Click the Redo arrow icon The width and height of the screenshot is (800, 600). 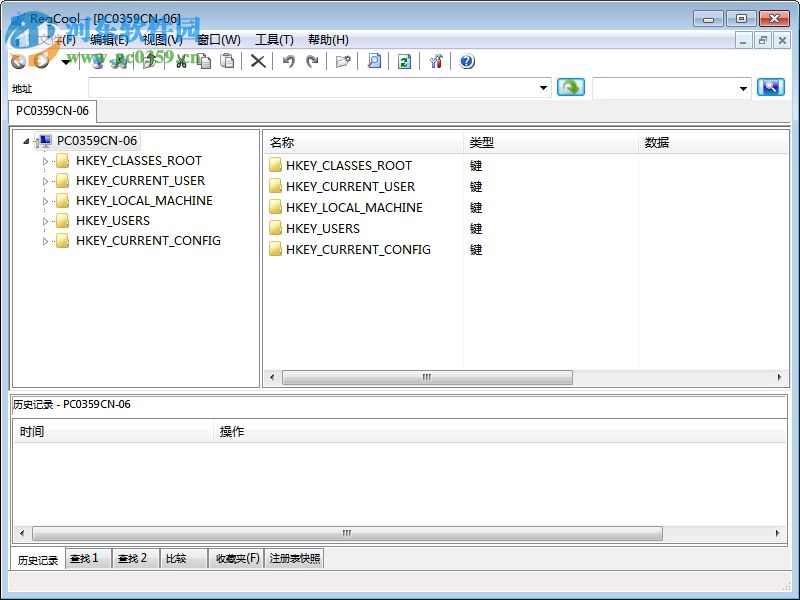pyautogui.click(x=312, y=61)
